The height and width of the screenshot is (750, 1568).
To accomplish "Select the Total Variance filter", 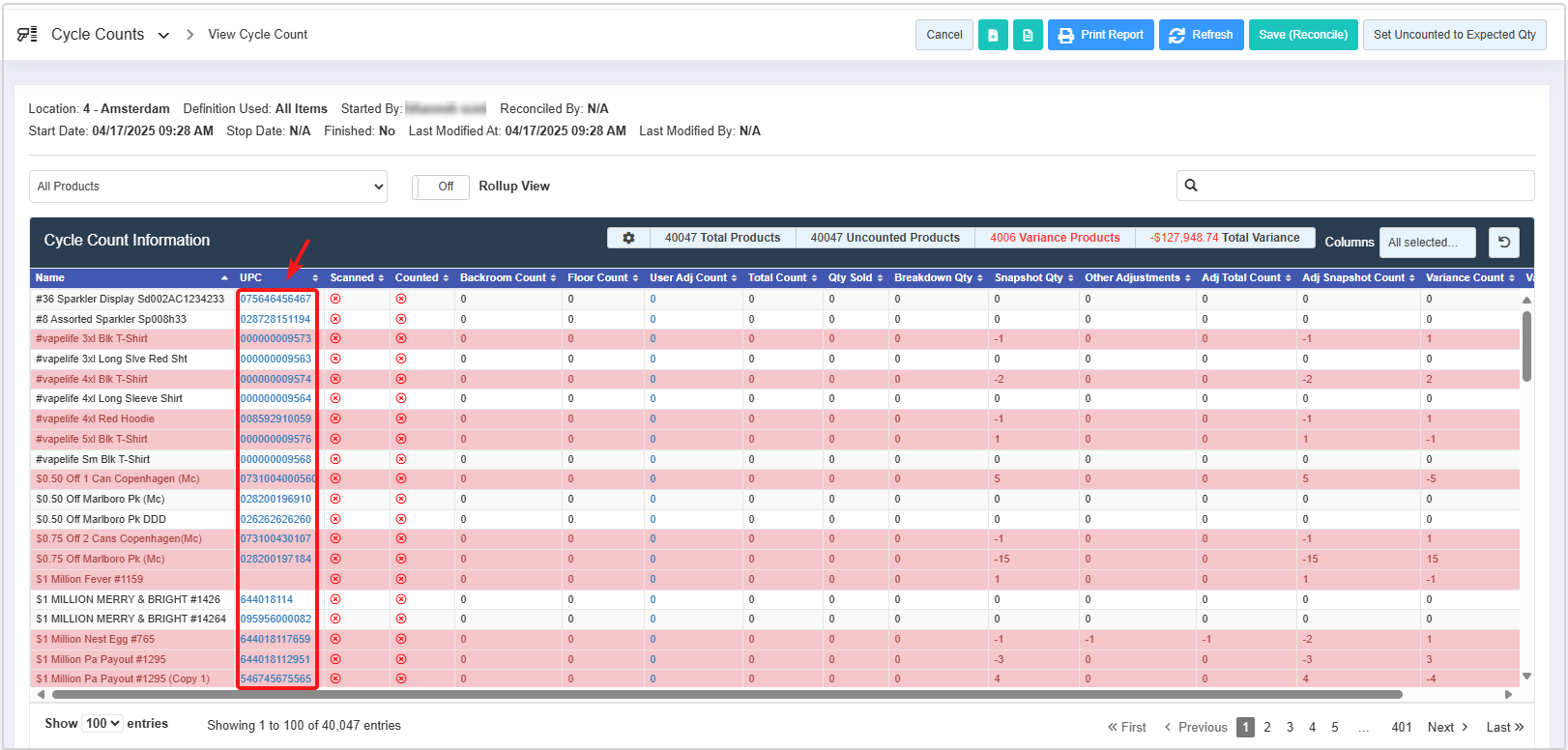I will [x=1225, y=238].
